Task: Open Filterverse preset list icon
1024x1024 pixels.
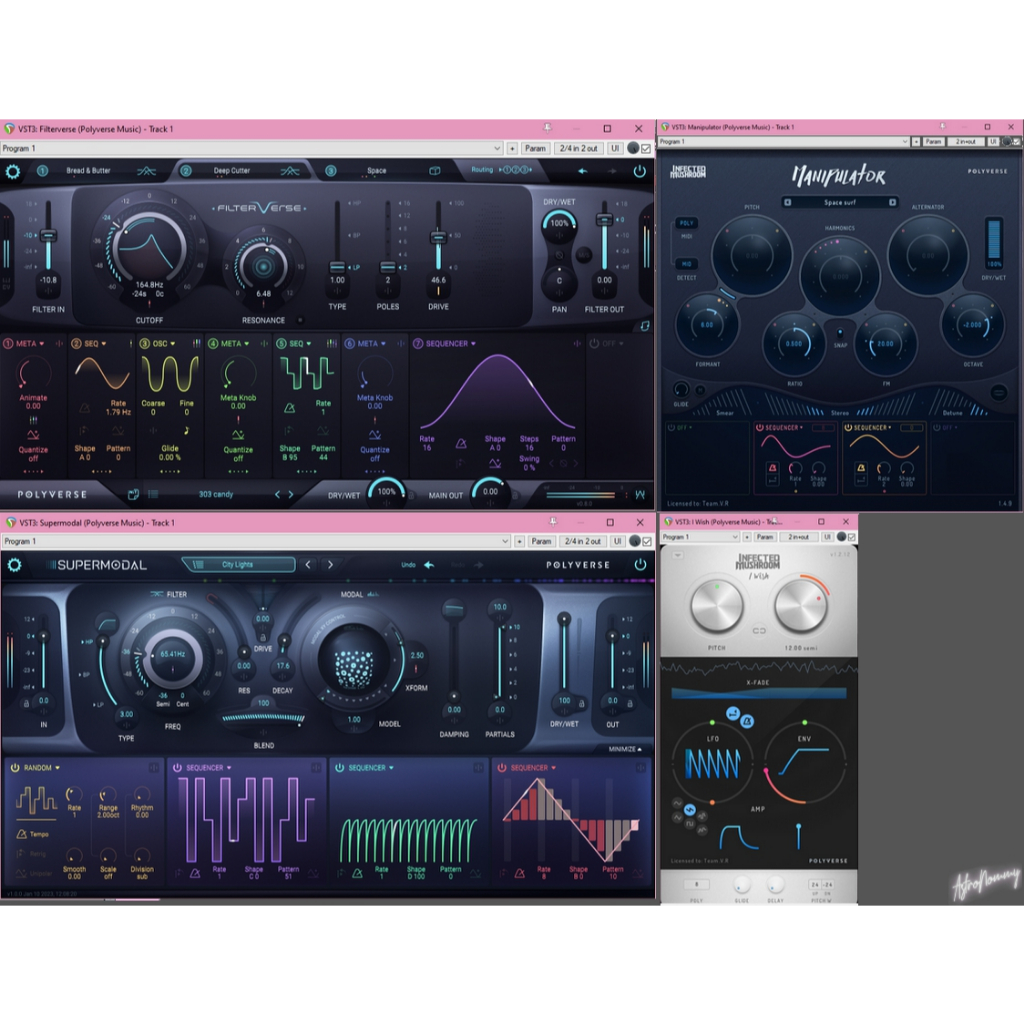Action: (x=153, y=494)
